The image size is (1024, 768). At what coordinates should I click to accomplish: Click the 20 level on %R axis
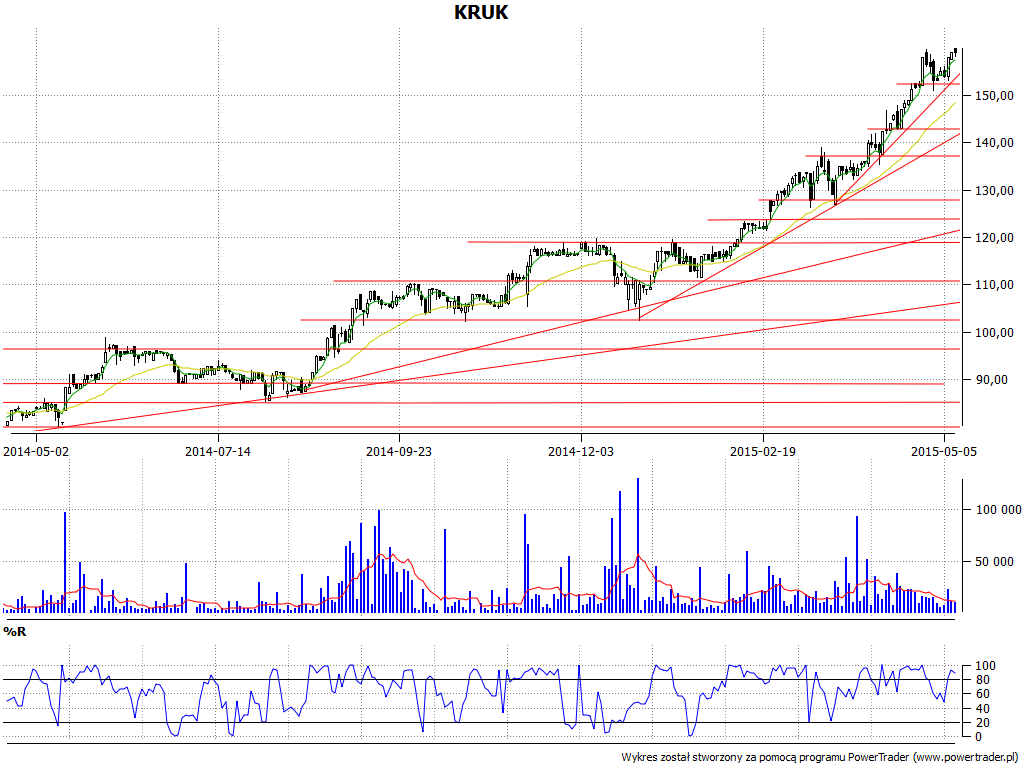982,723
